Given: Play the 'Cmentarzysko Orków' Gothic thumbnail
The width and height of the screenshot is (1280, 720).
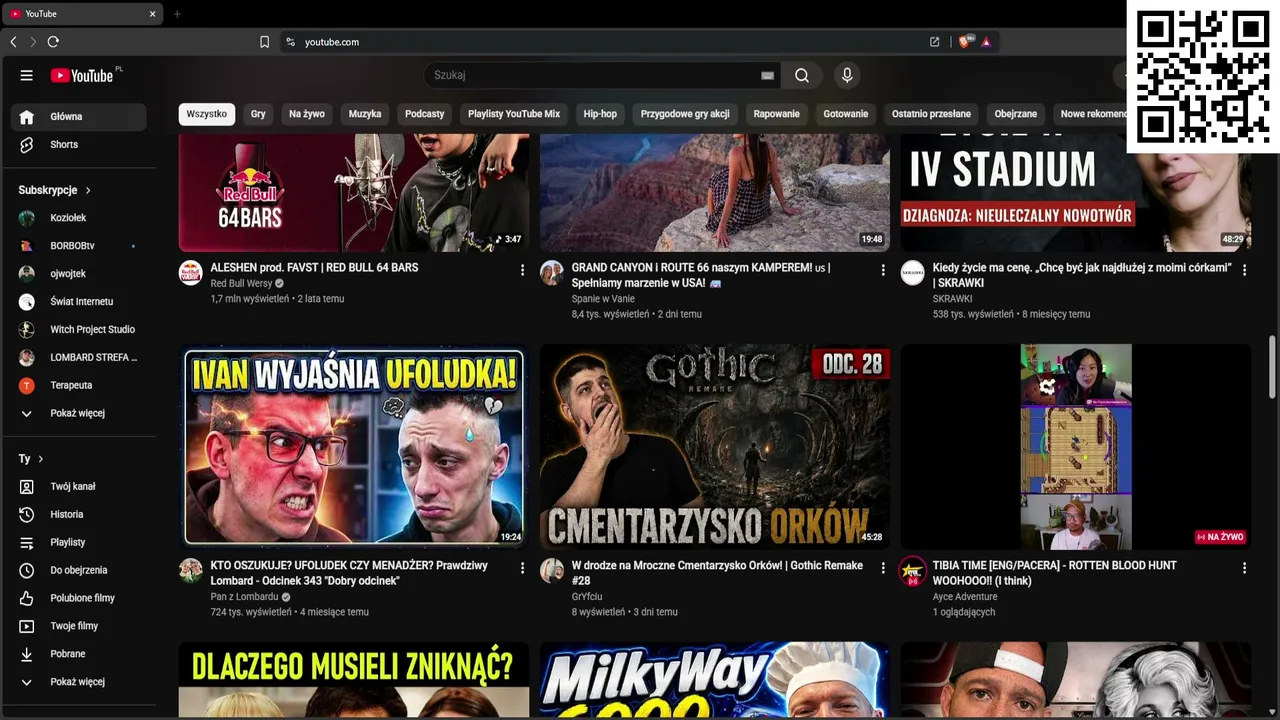Looking at the screenshot, I should pyautogui.click(x=715, y=447).
